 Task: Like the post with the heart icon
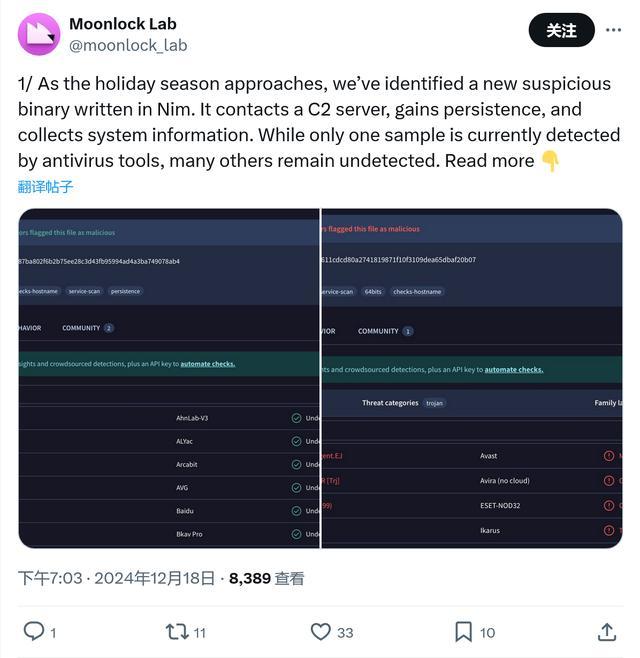(320, 631)
